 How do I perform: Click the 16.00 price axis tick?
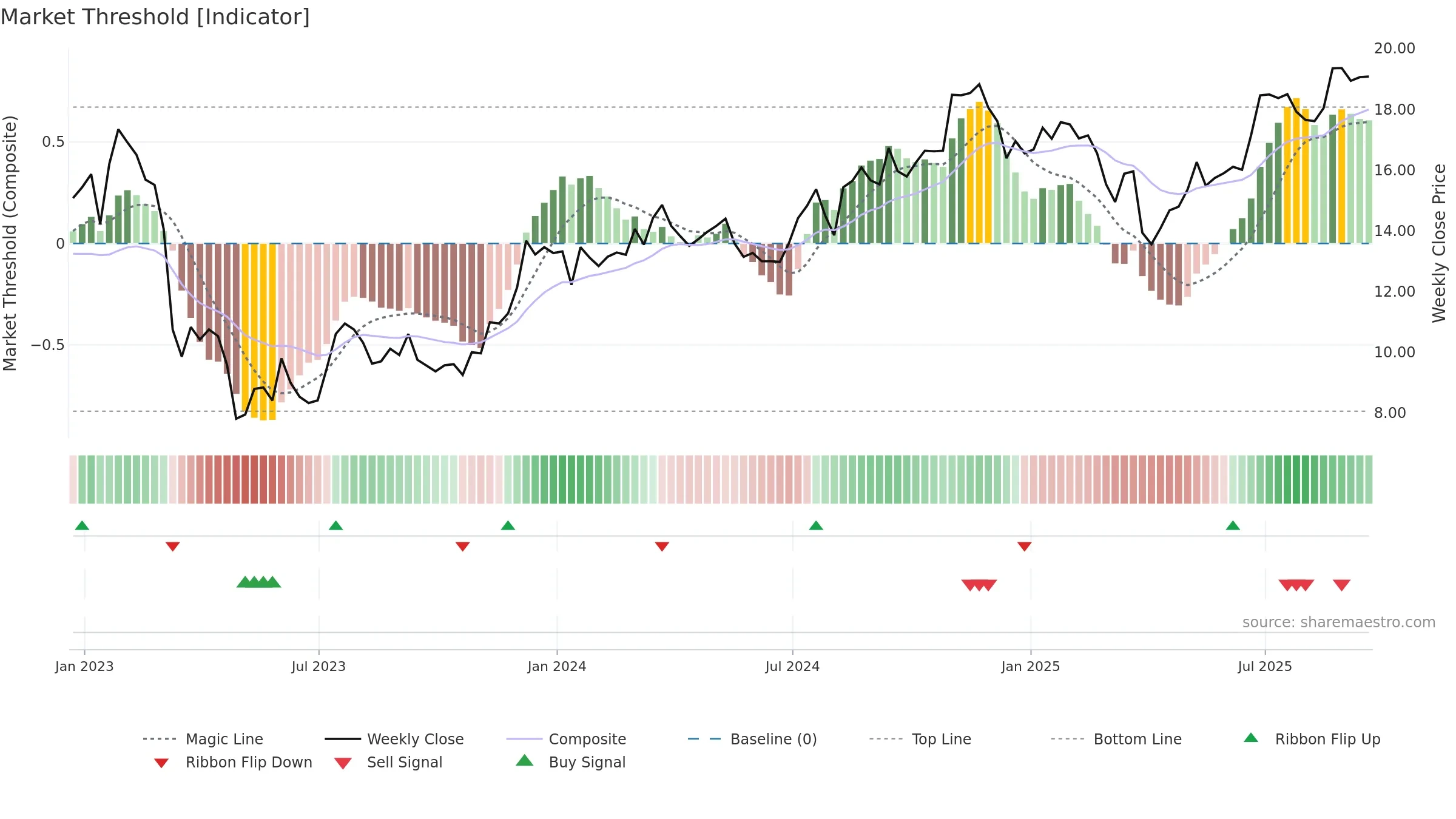point(1395,170)
